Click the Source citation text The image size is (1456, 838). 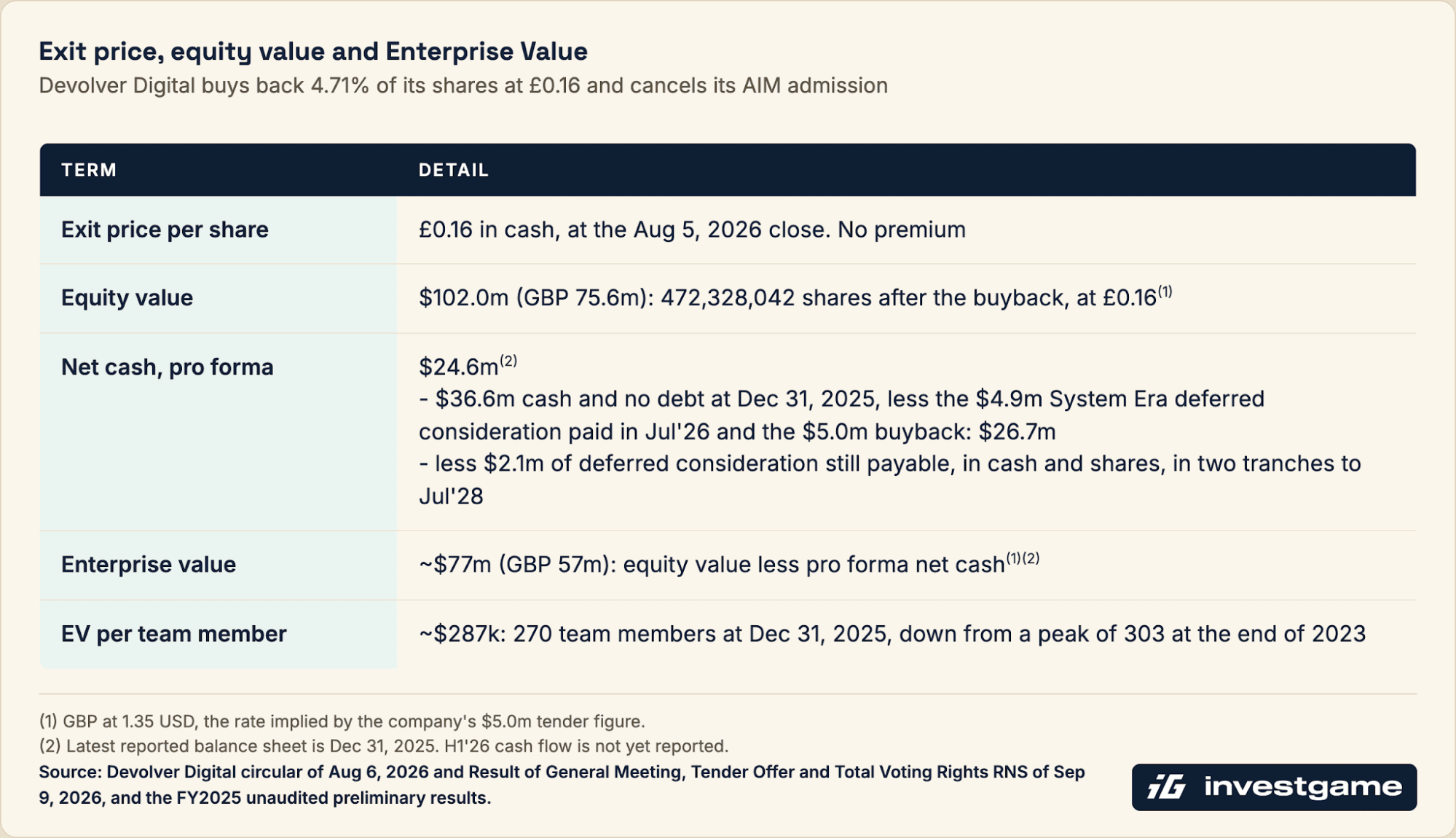562,785
